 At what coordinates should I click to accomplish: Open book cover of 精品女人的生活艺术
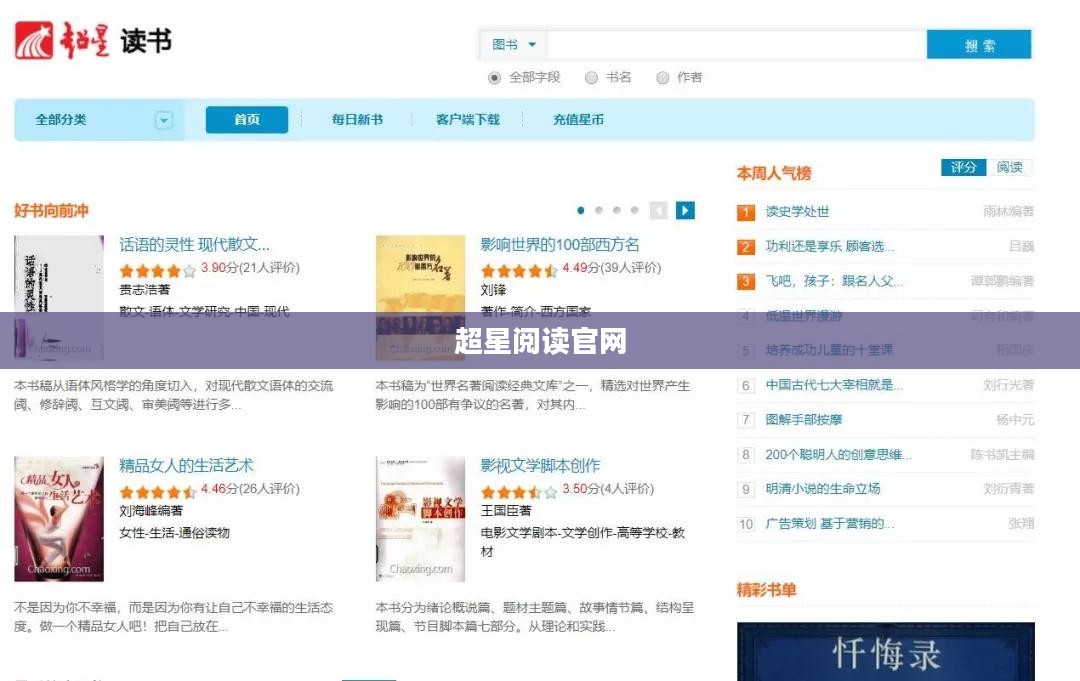click(59, 519)
